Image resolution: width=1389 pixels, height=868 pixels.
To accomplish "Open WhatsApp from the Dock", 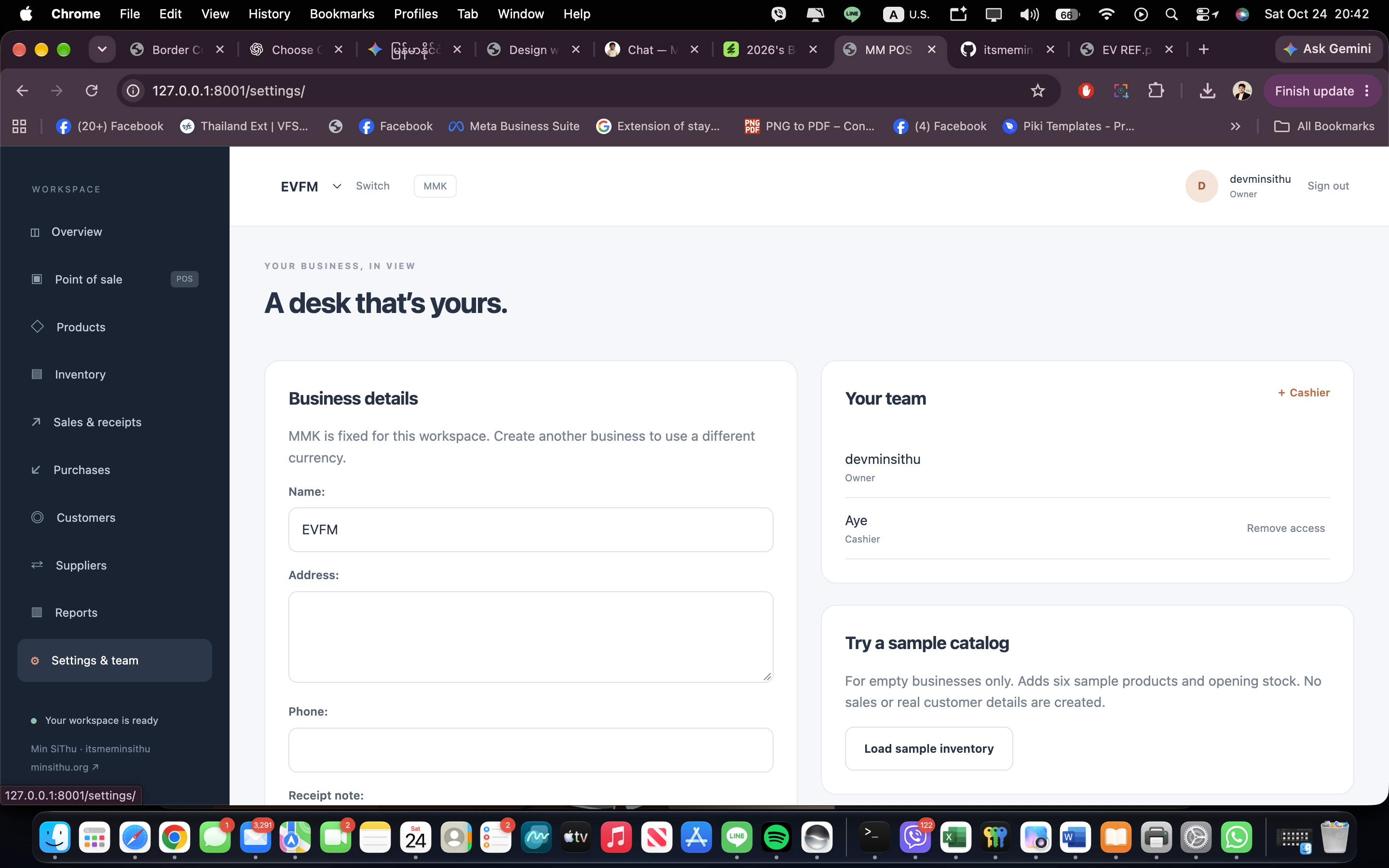I will tap(1236, 837).
